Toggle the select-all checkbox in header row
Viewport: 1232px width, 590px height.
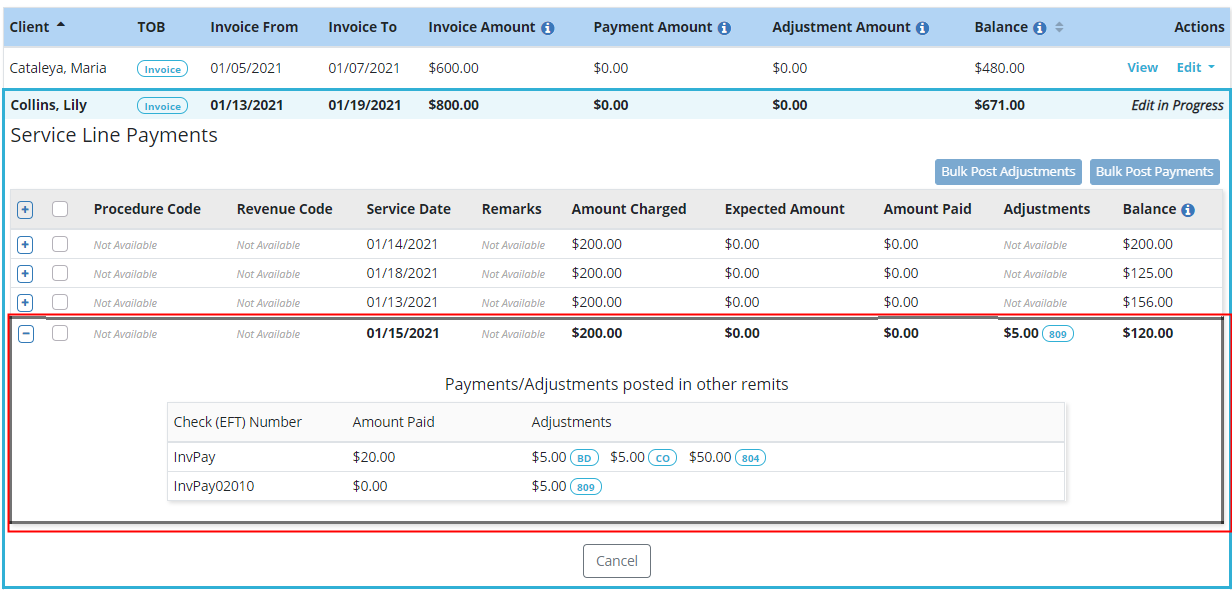tap(60, 210)
